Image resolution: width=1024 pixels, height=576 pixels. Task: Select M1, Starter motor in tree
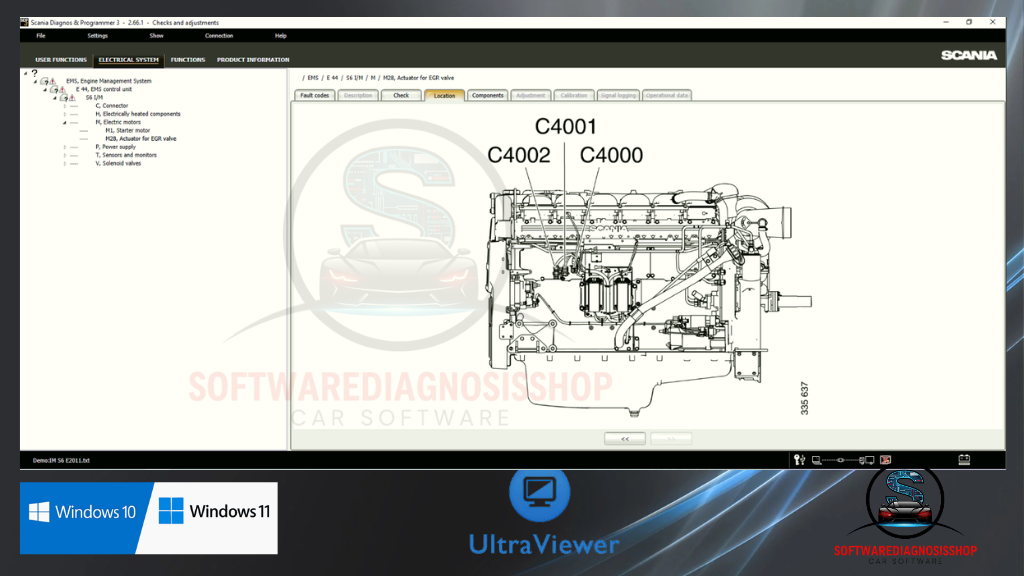click(127, 130)
